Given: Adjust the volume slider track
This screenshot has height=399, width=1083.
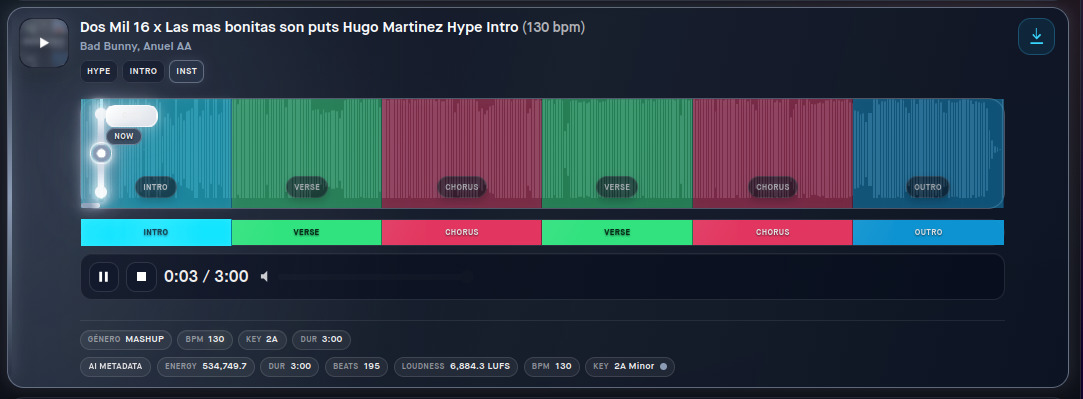Looking at the screenshot, I should (375, 277).
